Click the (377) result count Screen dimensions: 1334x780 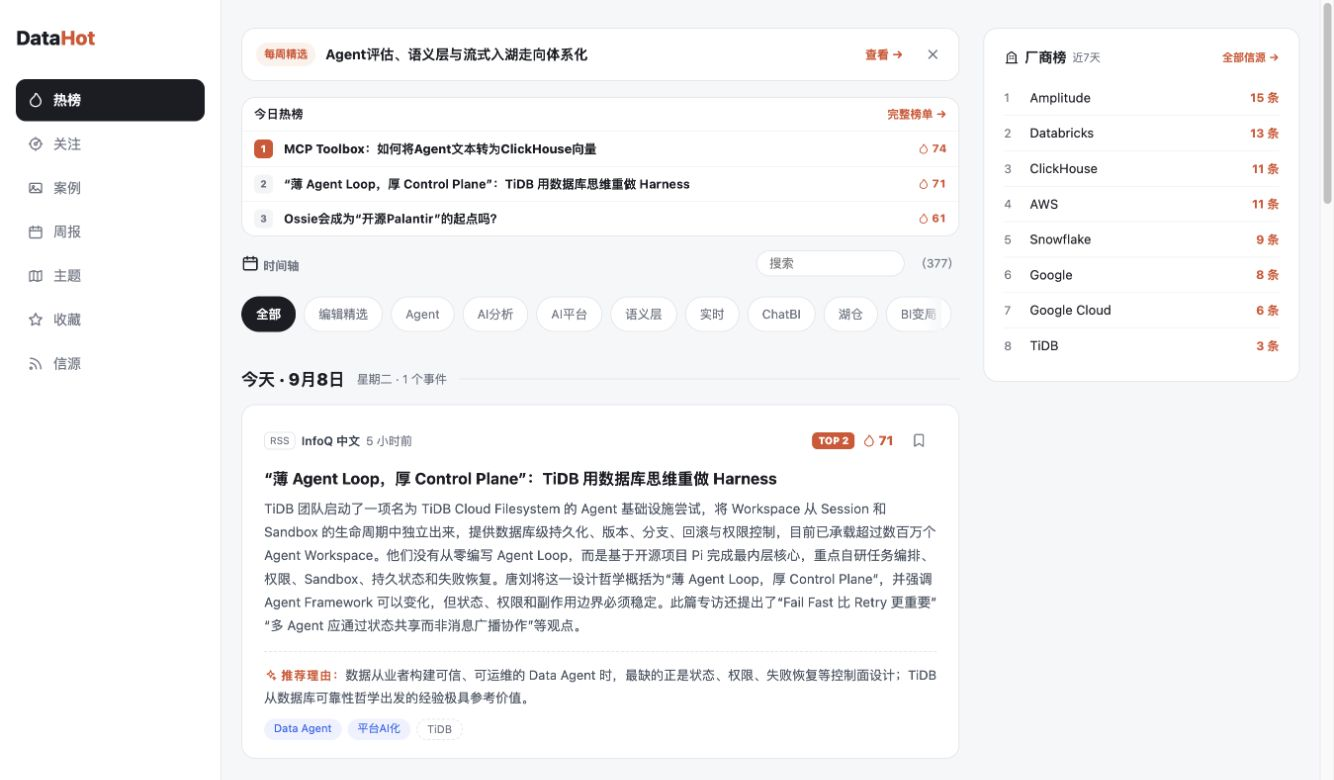click(937, 263)
